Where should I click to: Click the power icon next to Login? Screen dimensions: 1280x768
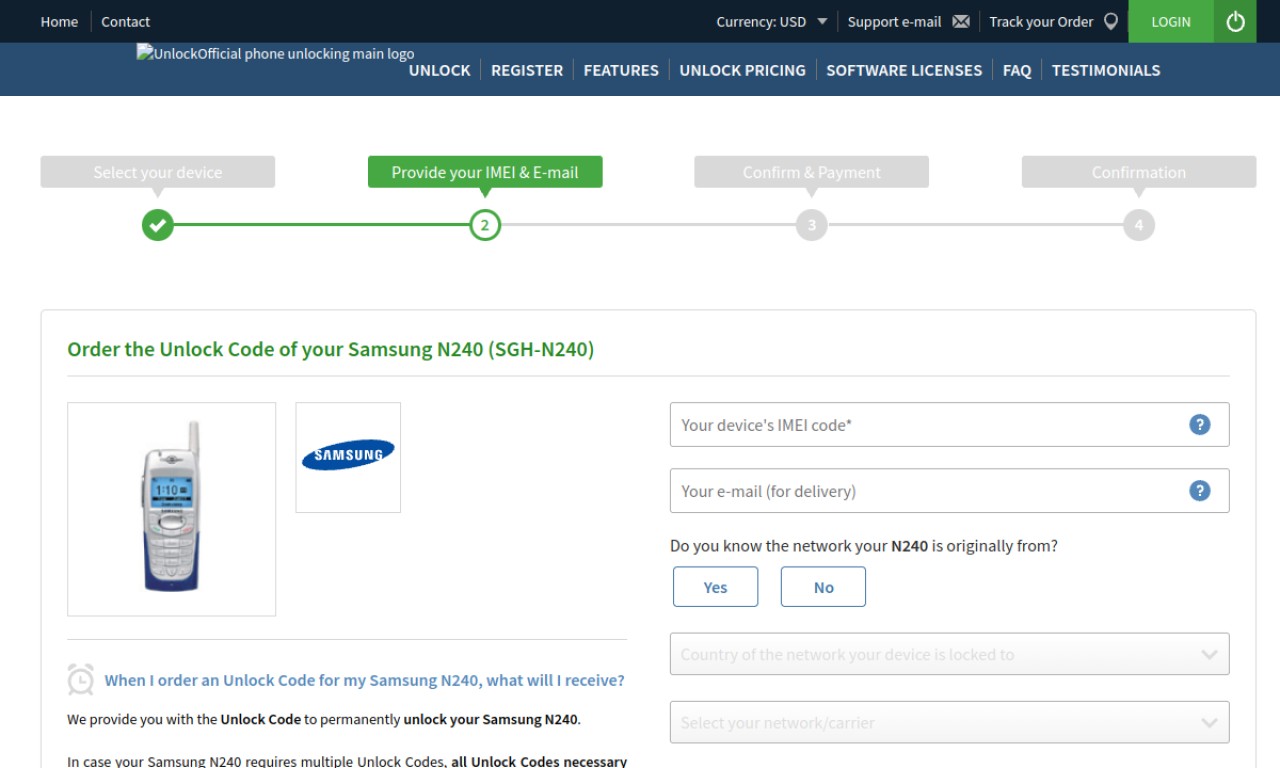(x=1235, y=21)
